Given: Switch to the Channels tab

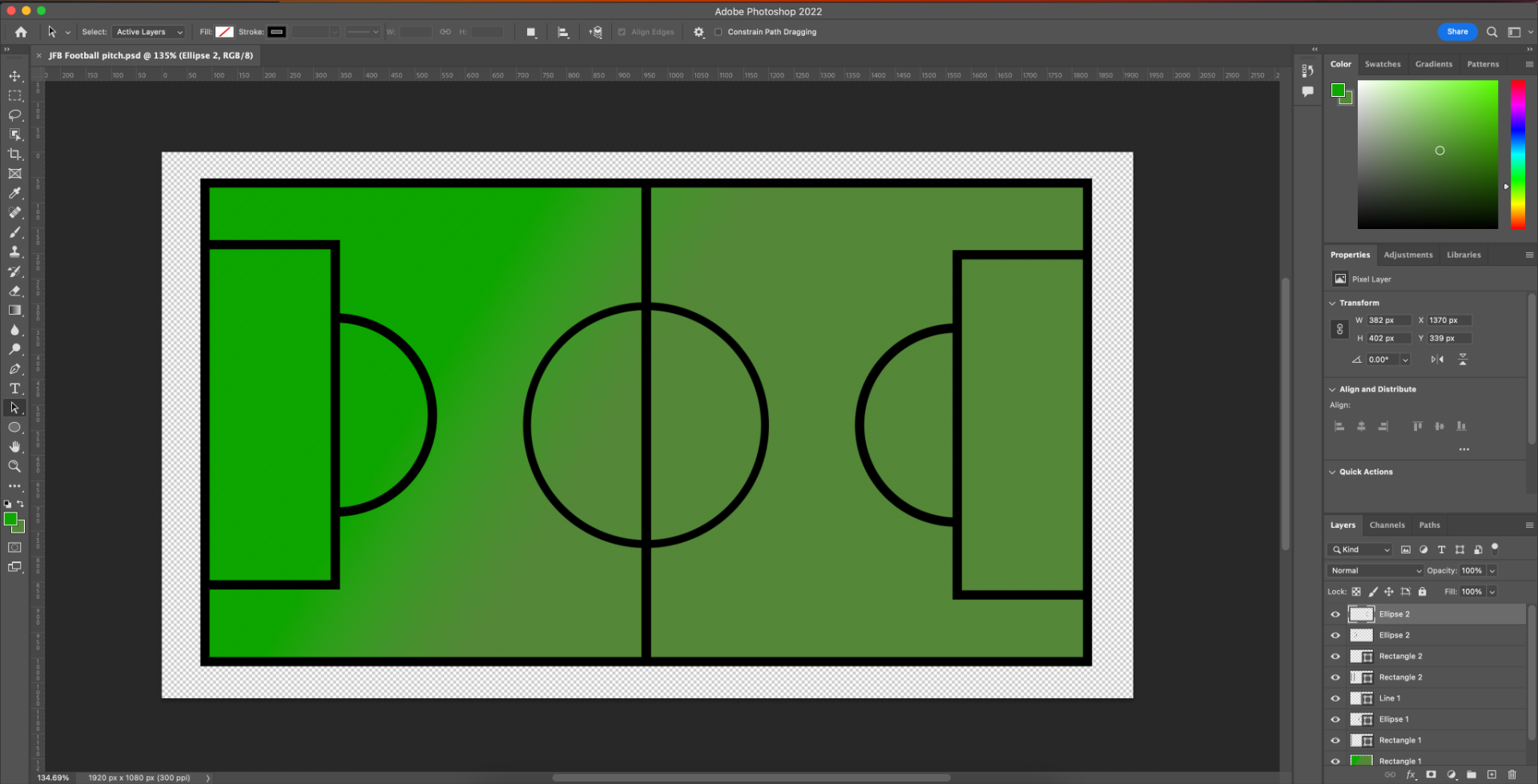Looking at the screenshot, I should pyautogui.click(x=1387, y=525).
